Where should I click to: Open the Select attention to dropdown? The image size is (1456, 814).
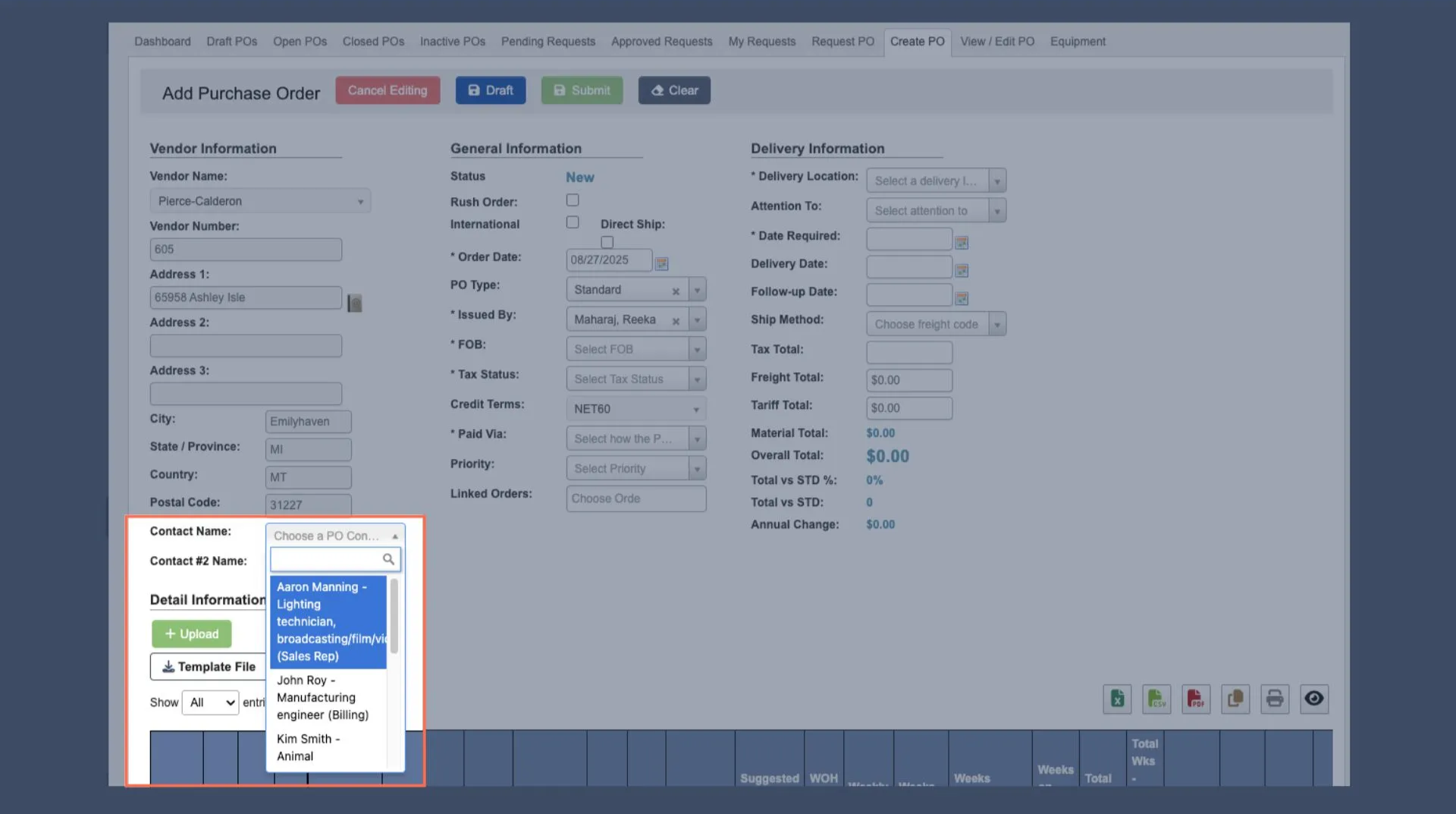[x=936, y=210]
